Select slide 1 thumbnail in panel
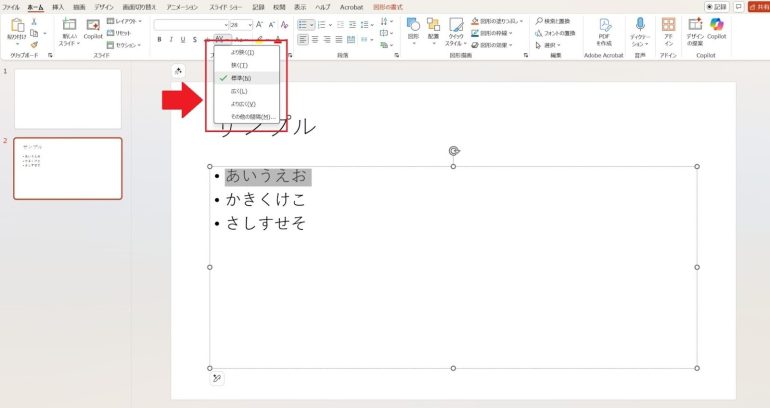 68,98
